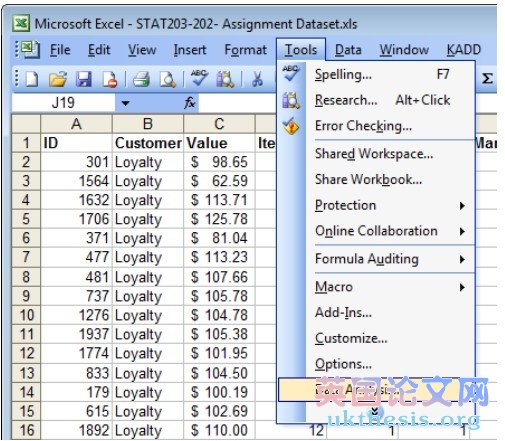Click the AutoSum sigma icon

pyautogui.click(x=487, y=79)
